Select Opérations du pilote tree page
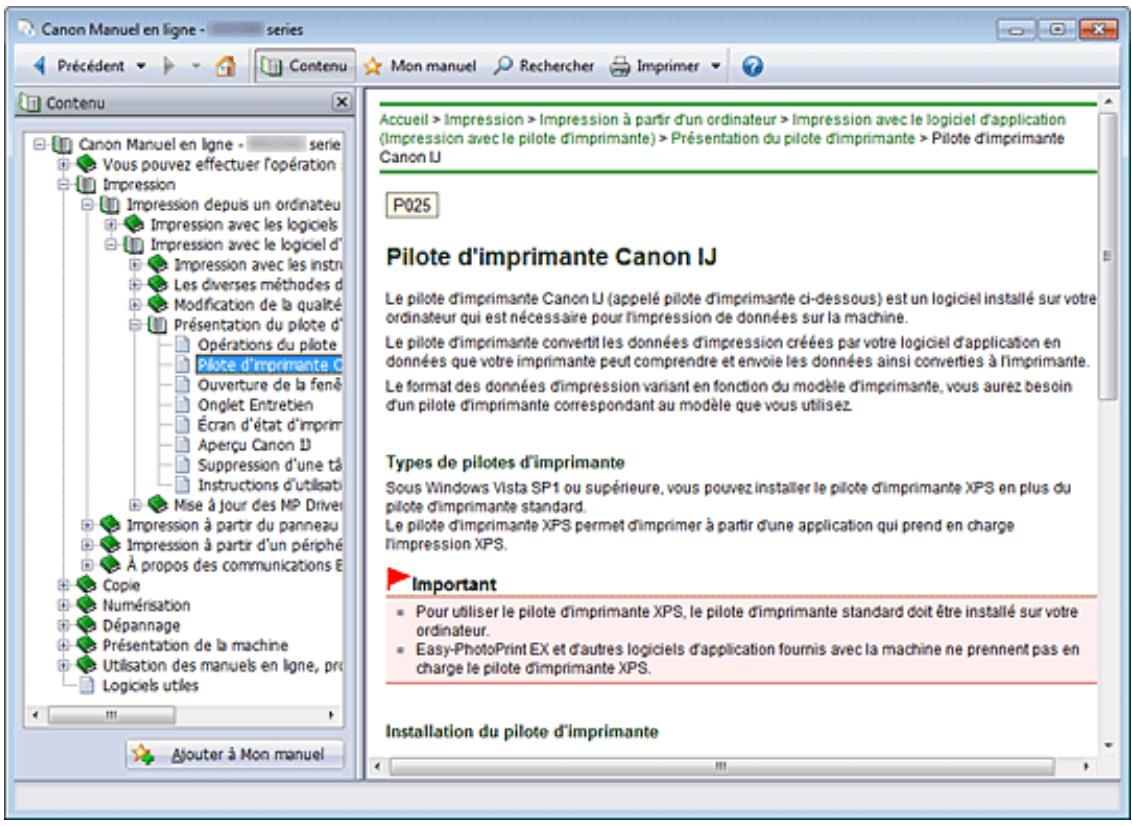1132x826 pixels. [267, 345]
